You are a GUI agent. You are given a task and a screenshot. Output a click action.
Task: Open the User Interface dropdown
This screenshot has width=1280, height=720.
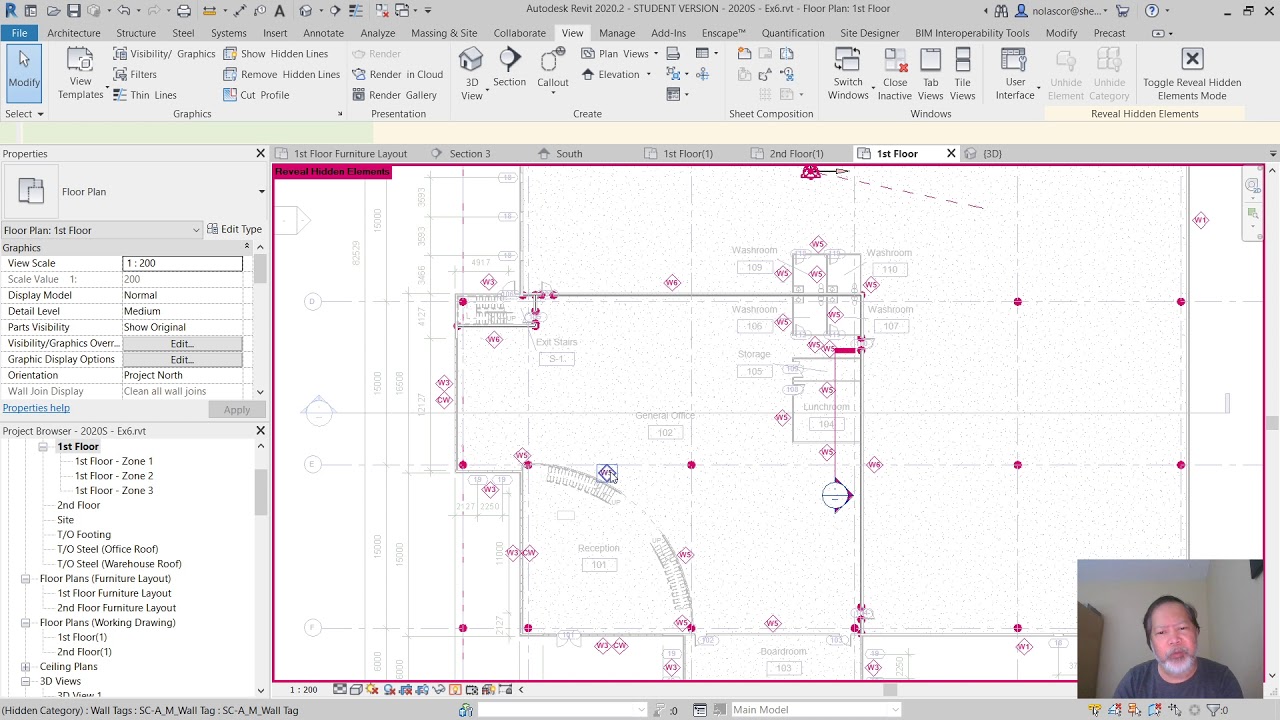[1015, 75]
